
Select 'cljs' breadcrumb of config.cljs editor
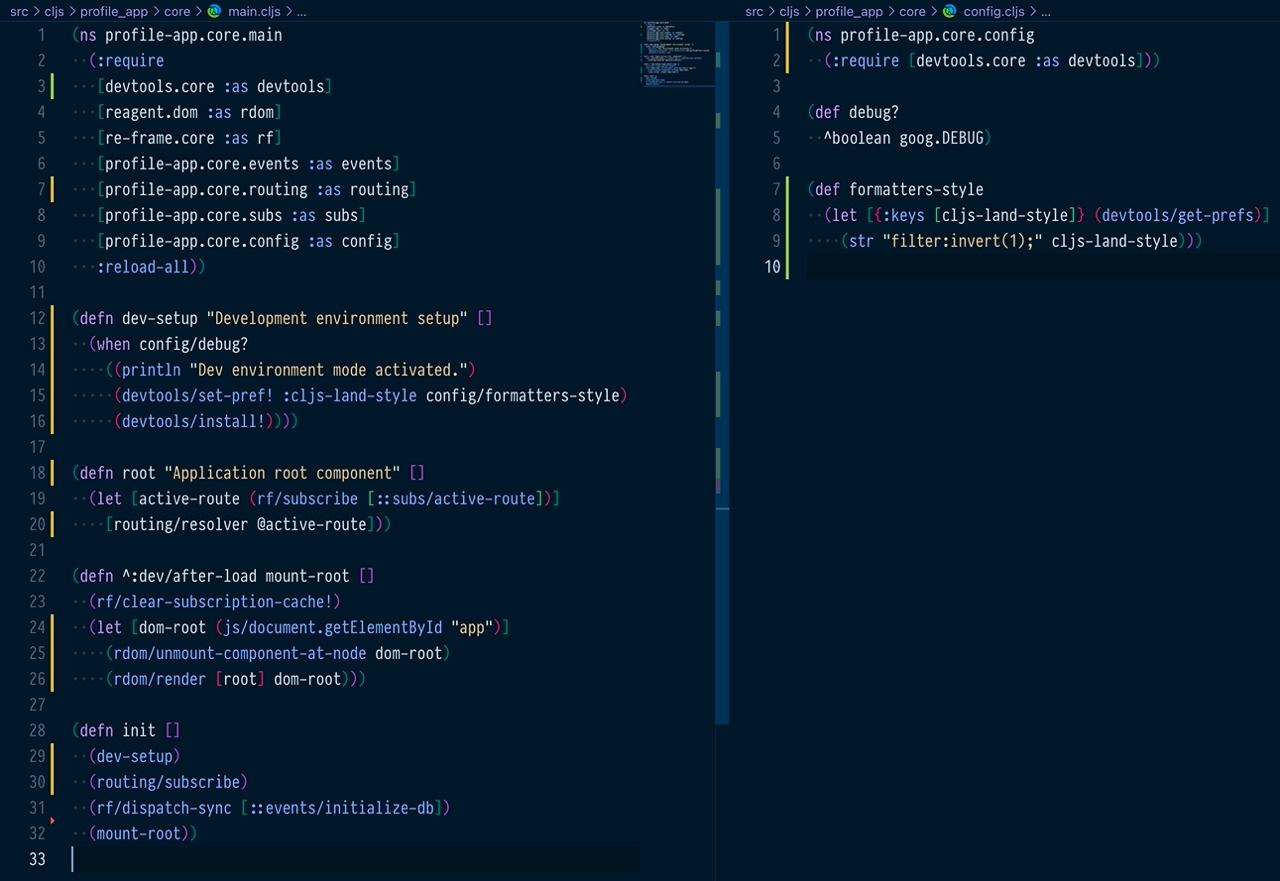click(790, 12)
